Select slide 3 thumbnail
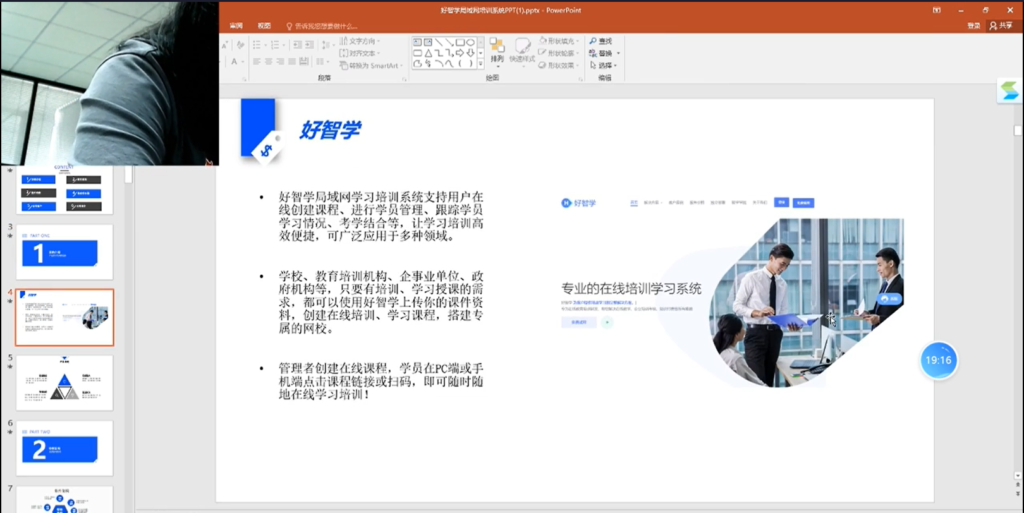The height and width of the screenshot is (513, 1024). [64, 252]
